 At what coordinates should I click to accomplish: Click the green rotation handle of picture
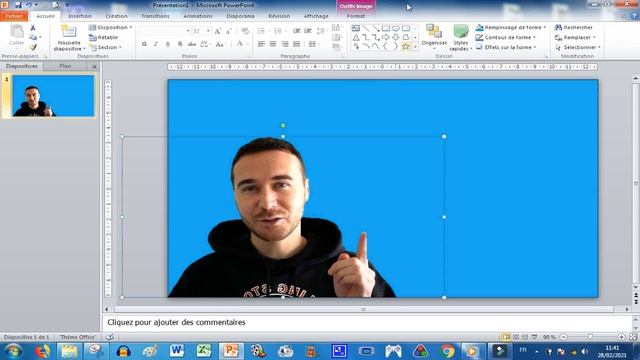tap(283, 125)
